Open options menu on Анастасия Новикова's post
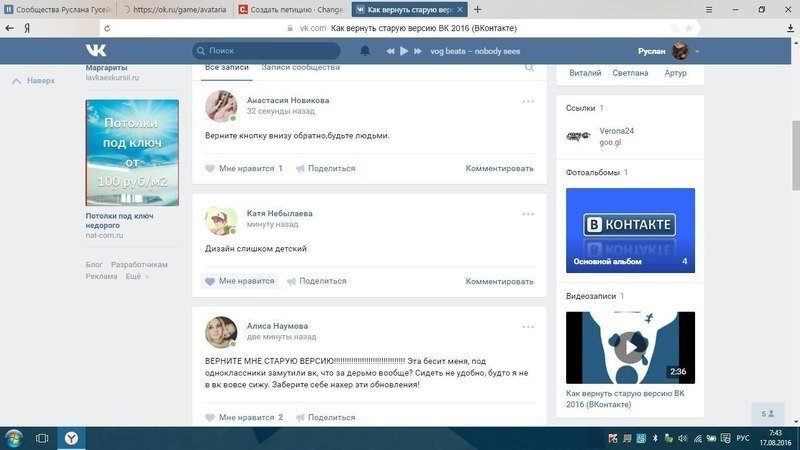The image size is (800, 450). click(x=528, y=101)
